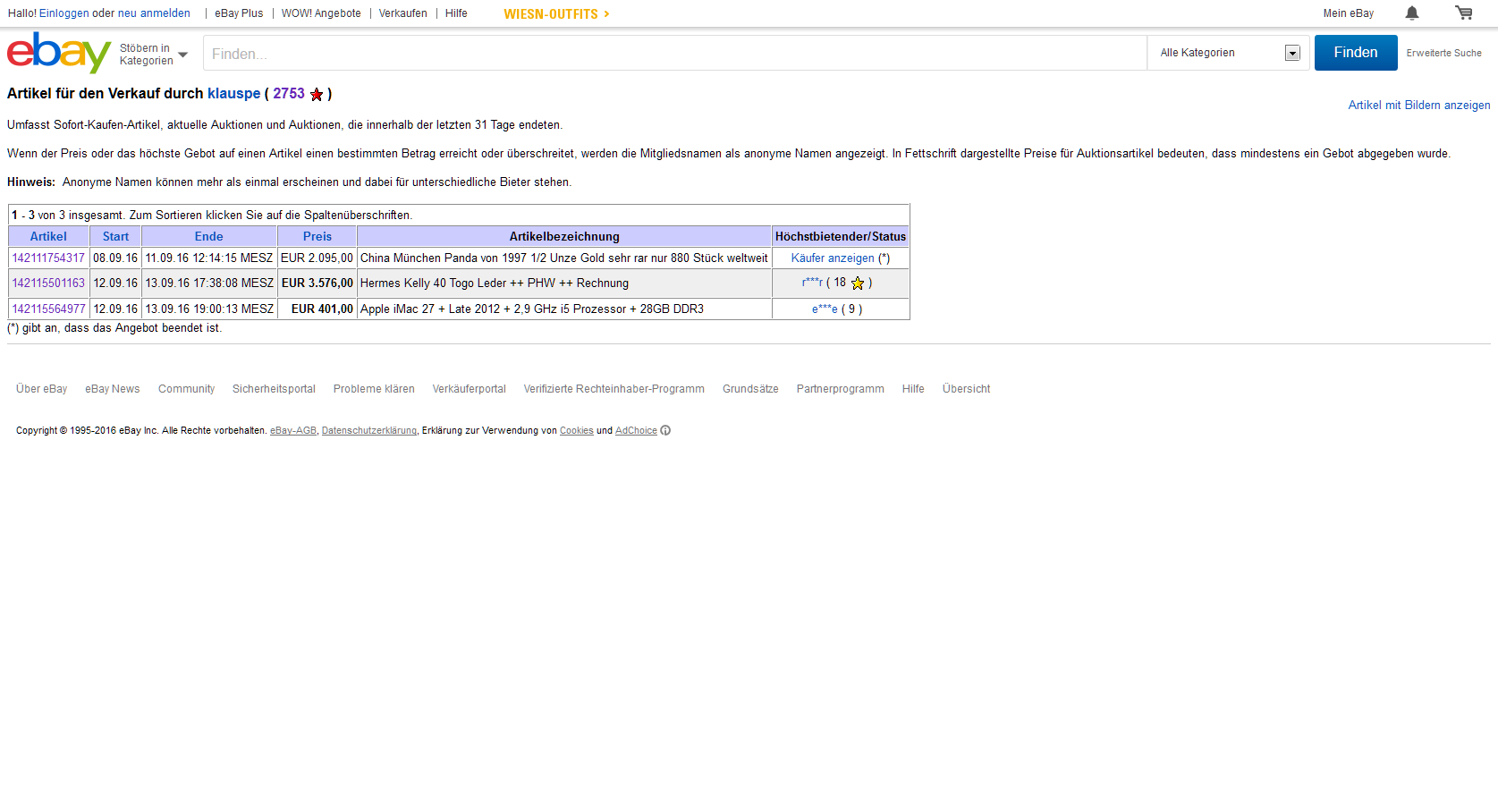Click in the Finden search field
This screenshot has height=812, width=1498.
(674, 54)
